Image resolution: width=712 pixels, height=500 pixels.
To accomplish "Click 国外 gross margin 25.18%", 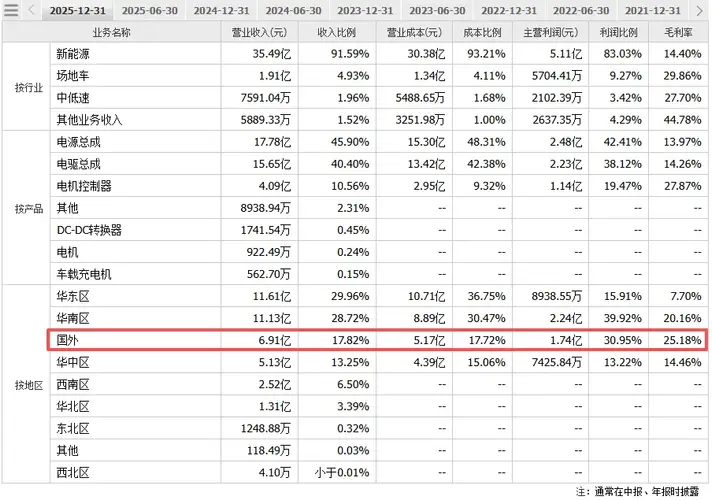I will coord(682,340).
